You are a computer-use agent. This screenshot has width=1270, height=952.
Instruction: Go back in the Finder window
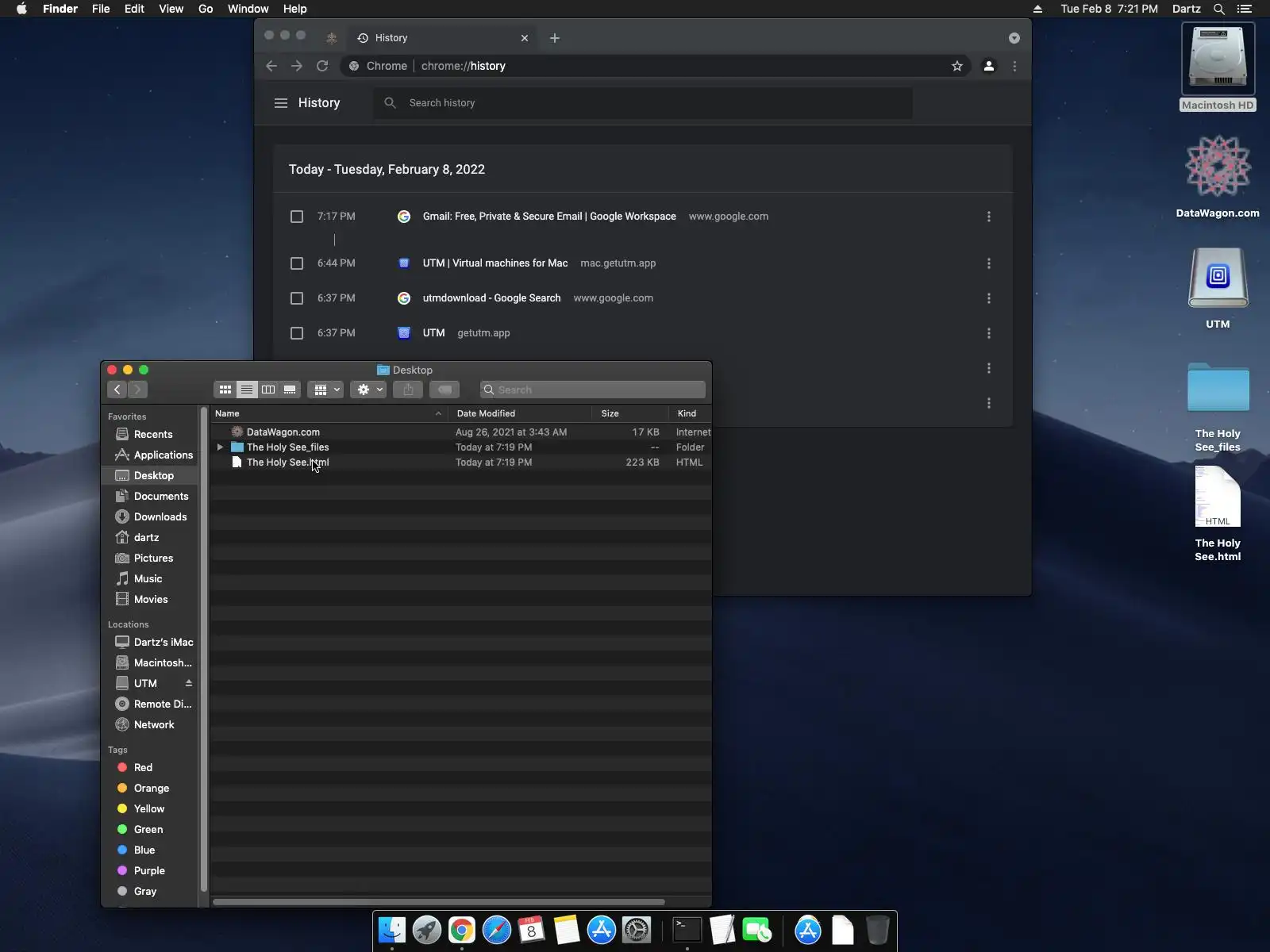pyautogui.click(x=117, y=390)
